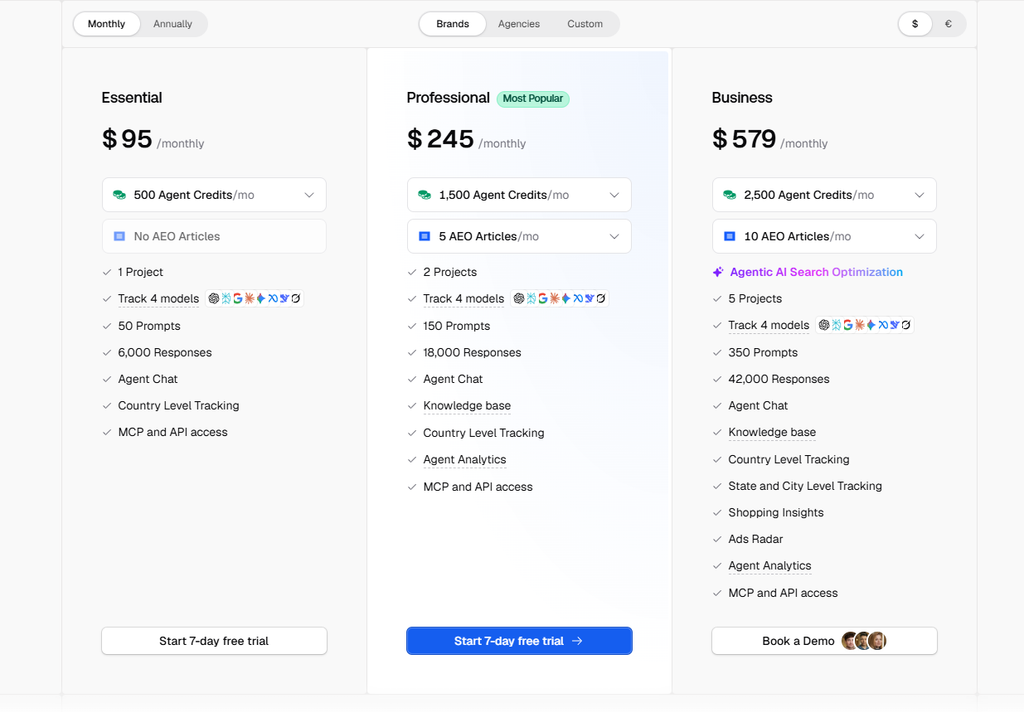Click the team avatars on Book a Demo

tap(863, 641)
